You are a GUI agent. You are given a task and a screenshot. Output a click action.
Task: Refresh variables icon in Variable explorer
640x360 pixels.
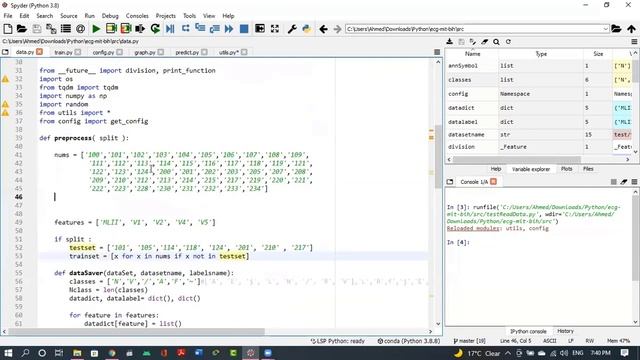tap(508, 42)
